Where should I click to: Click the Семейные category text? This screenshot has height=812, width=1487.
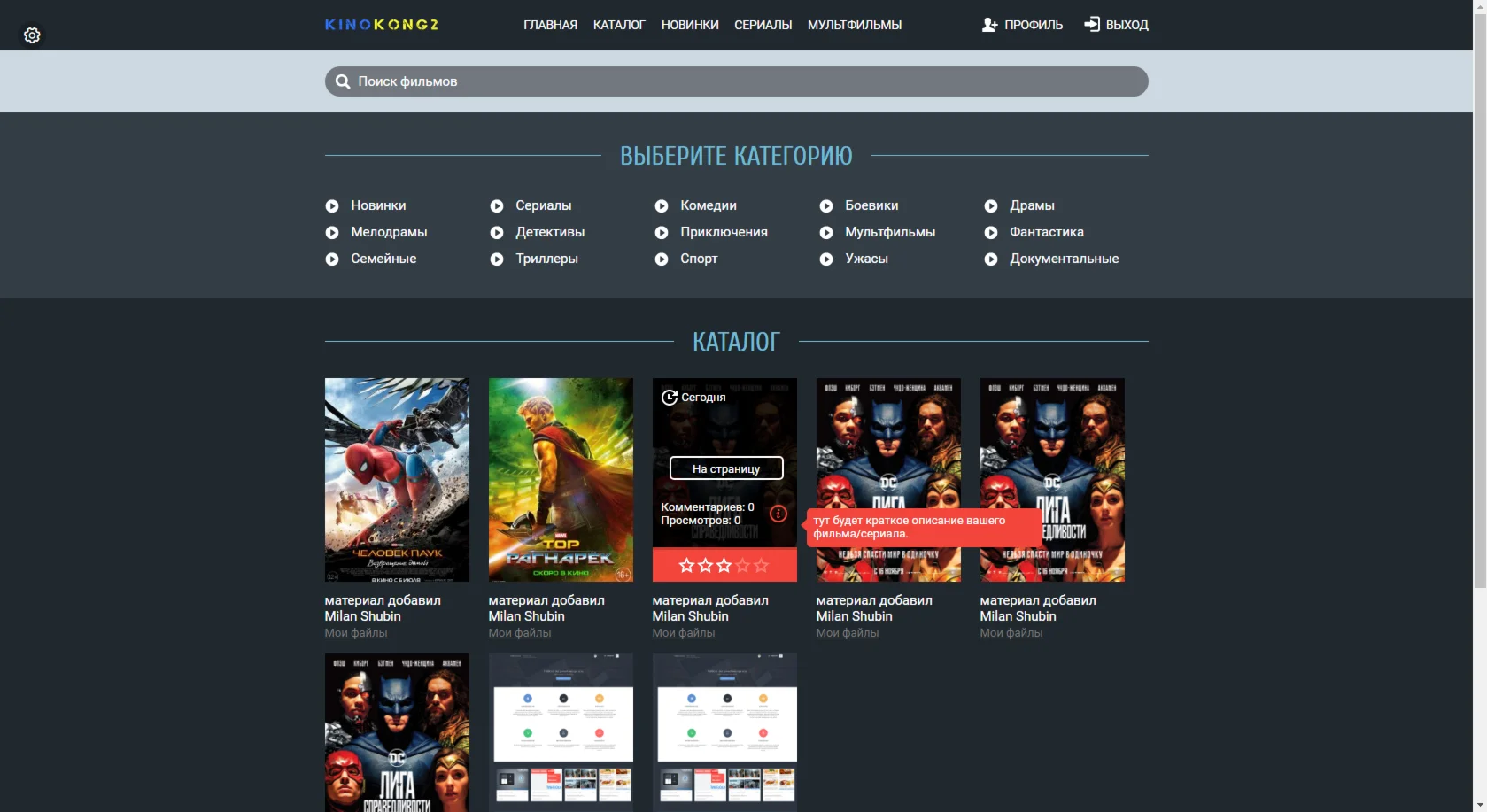(x=383, y=259)
